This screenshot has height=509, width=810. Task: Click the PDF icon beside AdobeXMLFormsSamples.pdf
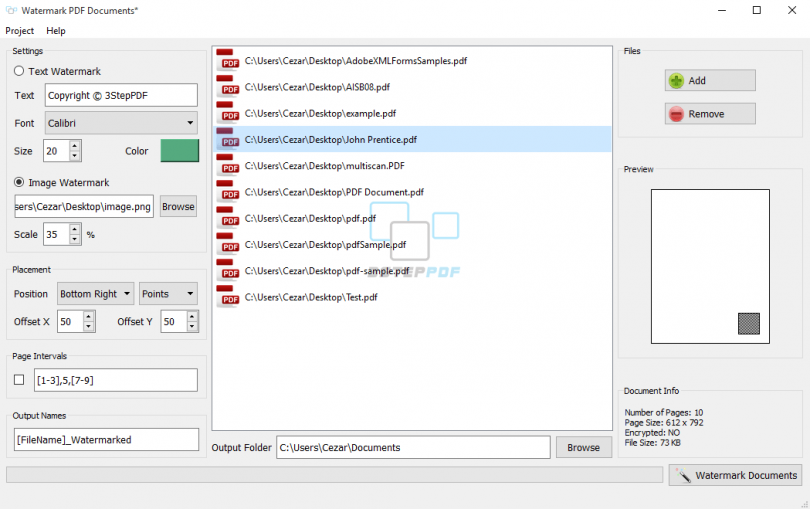pyautogui.click(x=227, y=60)
